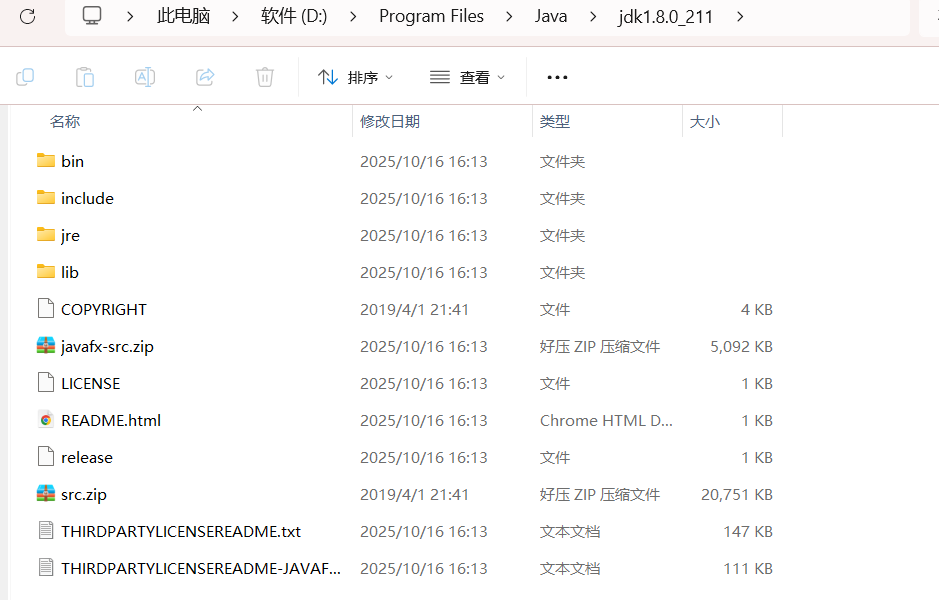The image size is (939, 600).
Task: Select the THIRDPARTYLICENSEREADME.txt file name
Action: click(x=181, y=532)
